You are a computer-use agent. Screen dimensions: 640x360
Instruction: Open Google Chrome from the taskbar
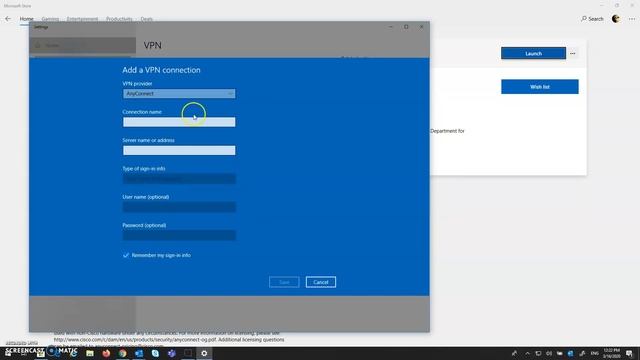(122, 353)
